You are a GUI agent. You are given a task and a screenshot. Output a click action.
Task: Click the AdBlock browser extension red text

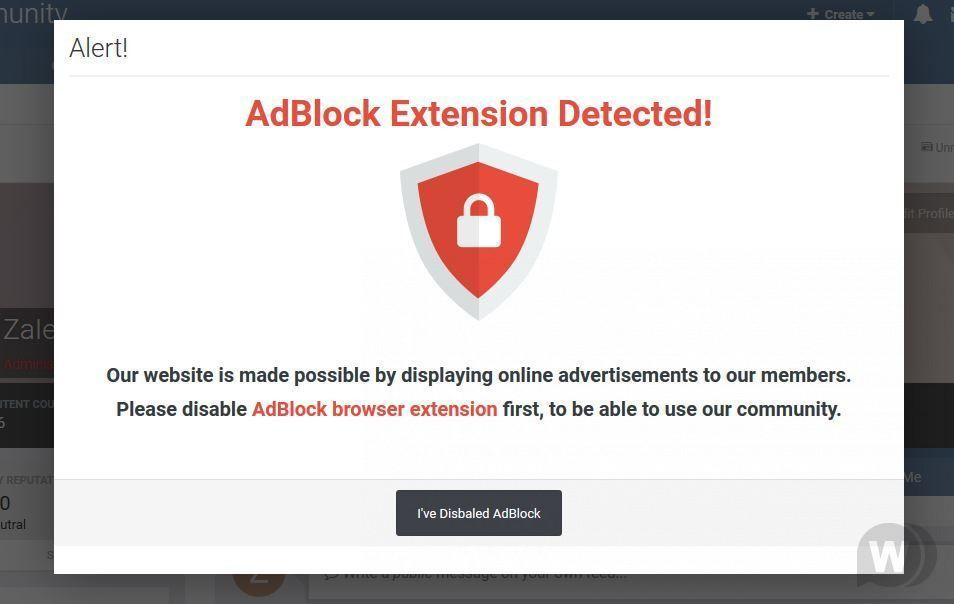point(374,409)
